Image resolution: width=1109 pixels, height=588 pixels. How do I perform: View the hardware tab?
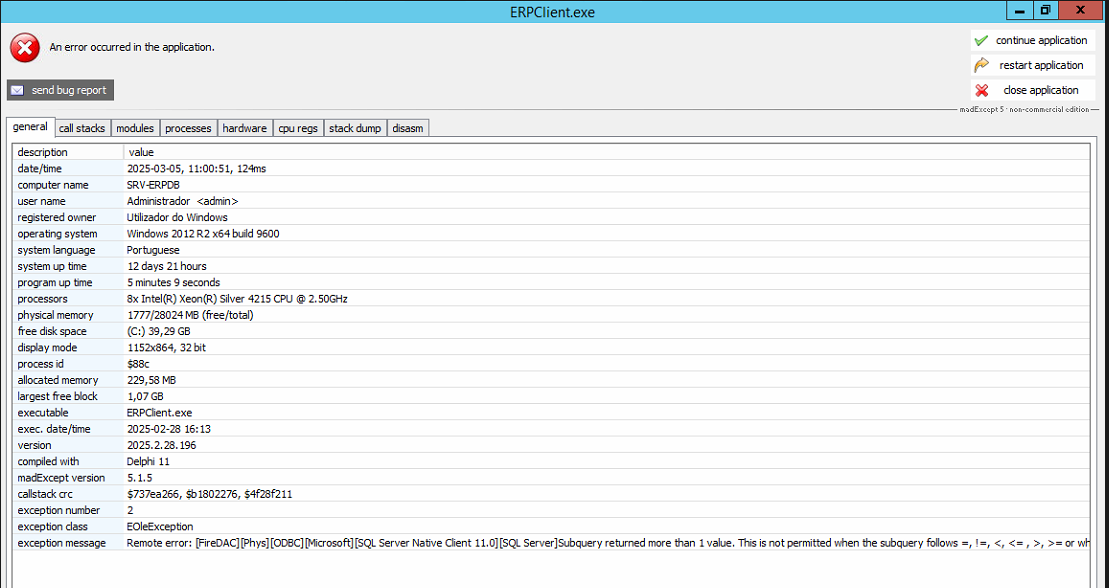245,128
